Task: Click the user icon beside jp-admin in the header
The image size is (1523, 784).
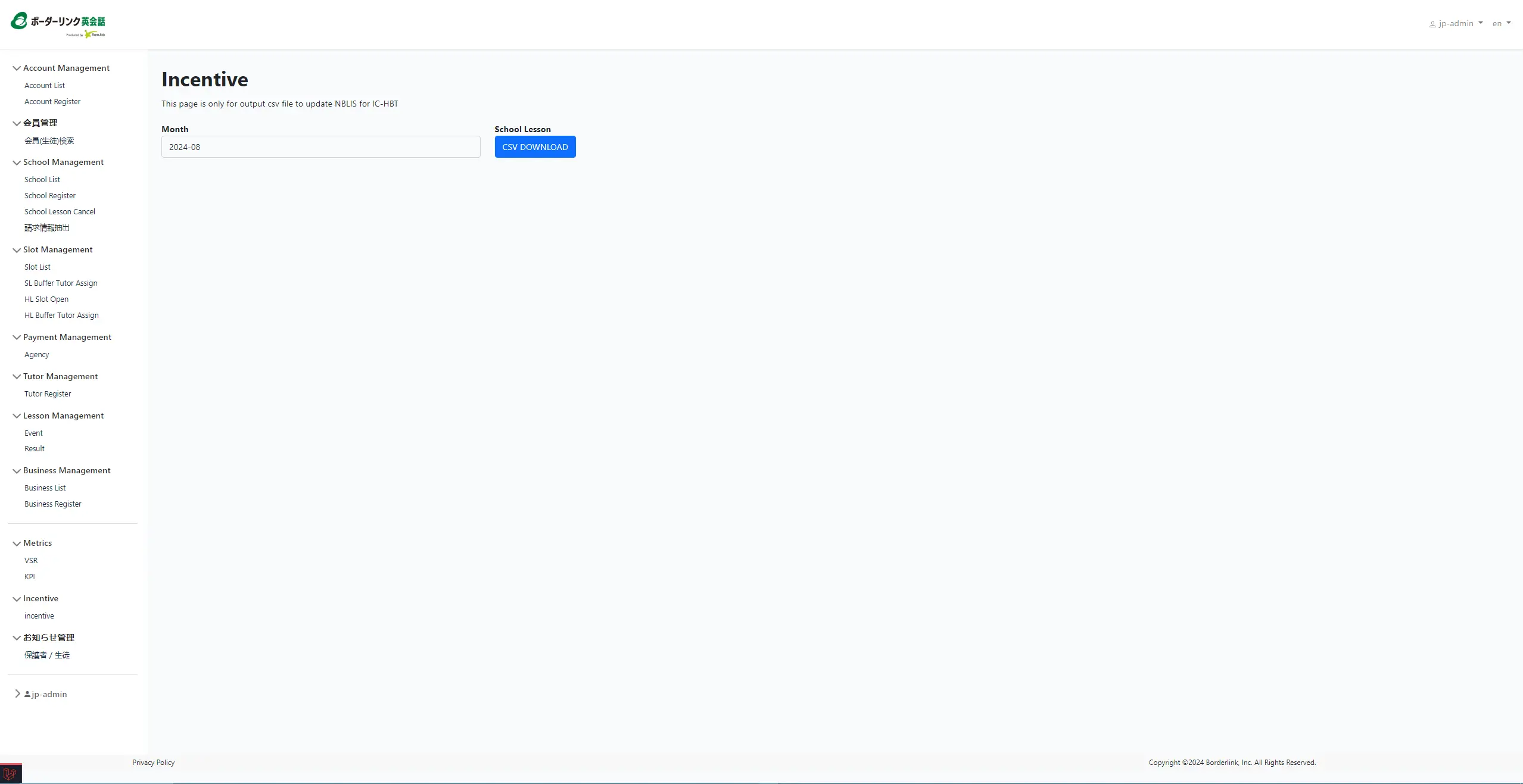Action: tap(1432, 24)
